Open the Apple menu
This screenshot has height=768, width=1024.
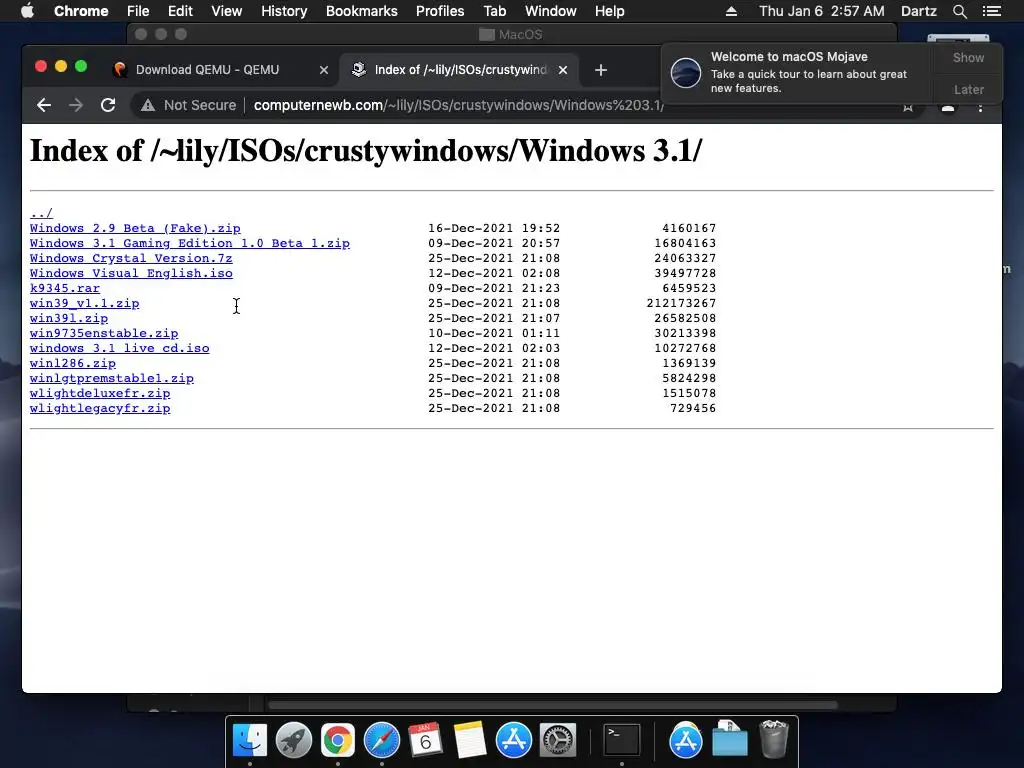point(27,11)
